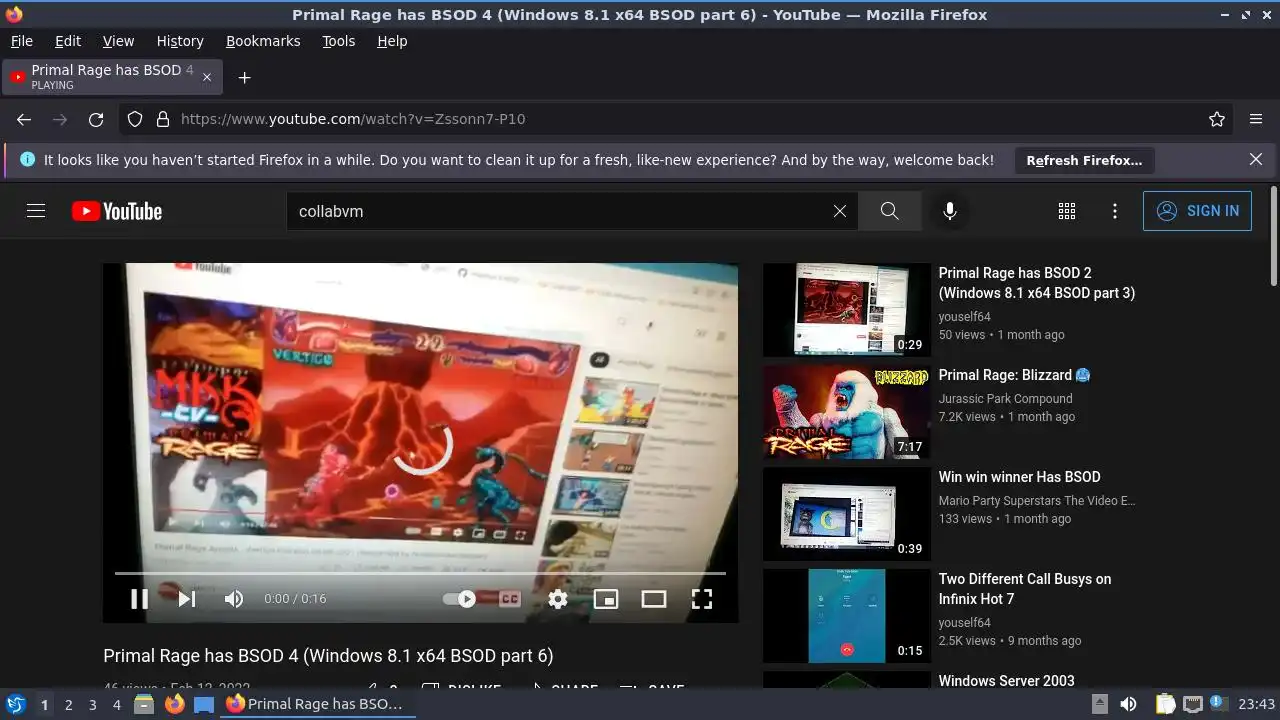Open Two Different Call Busys thumbnail

click(x=847, y=616)
